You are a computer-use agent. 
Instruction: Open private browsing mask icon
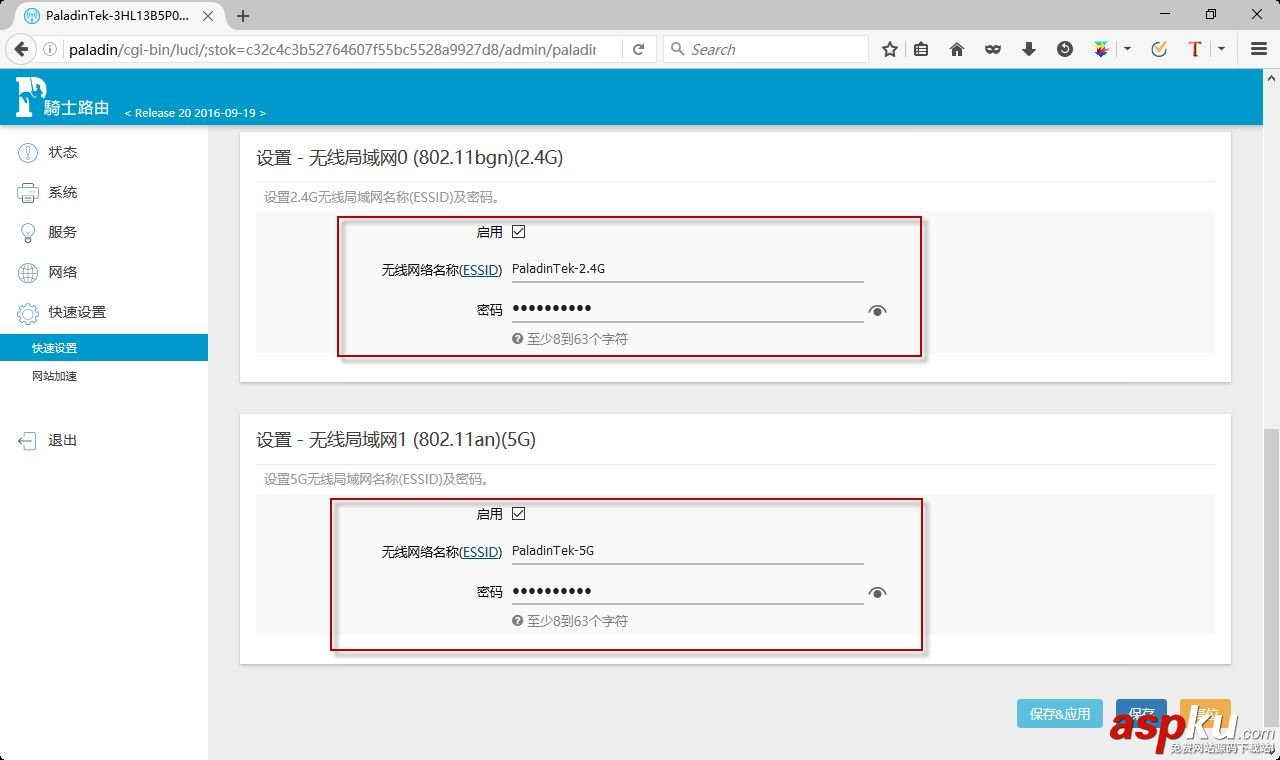coord(993,49)
